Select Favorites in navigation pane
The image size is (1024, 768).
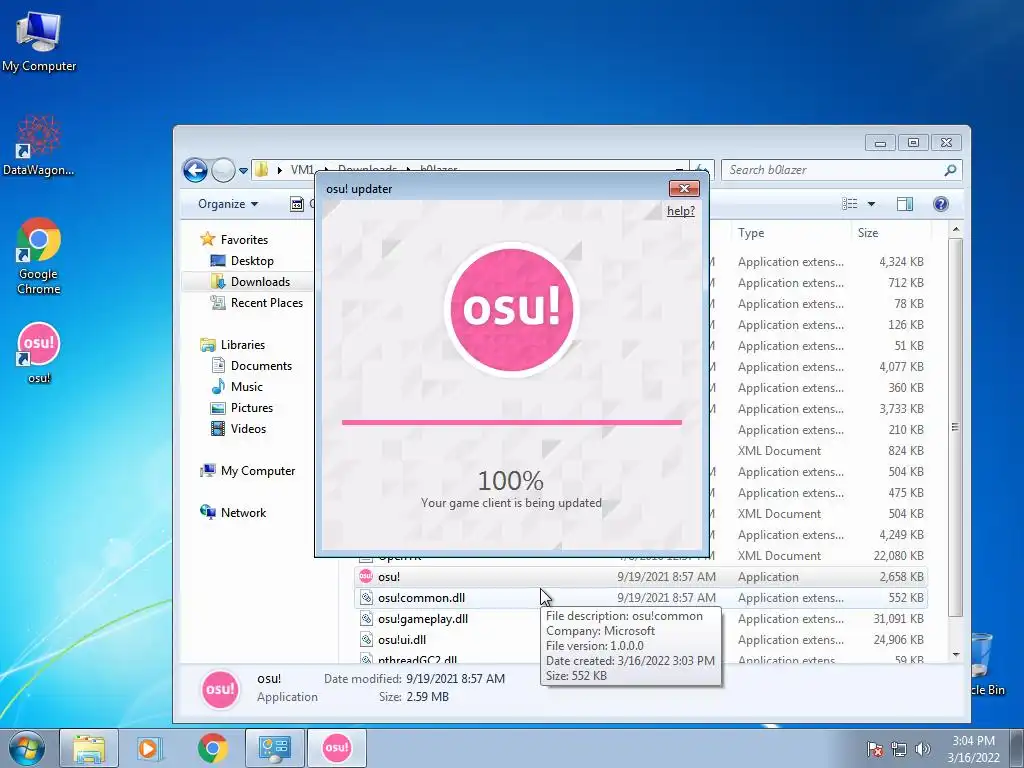(244, 240)
